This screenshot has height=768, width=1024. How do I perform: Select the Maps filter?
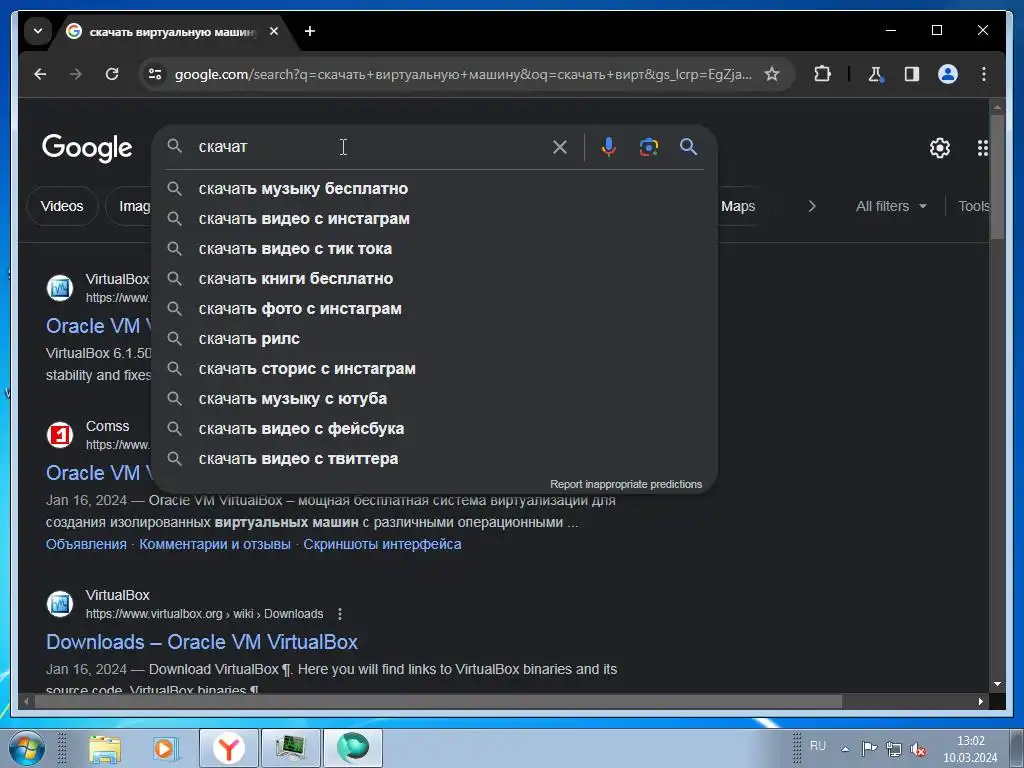point(738,206)
